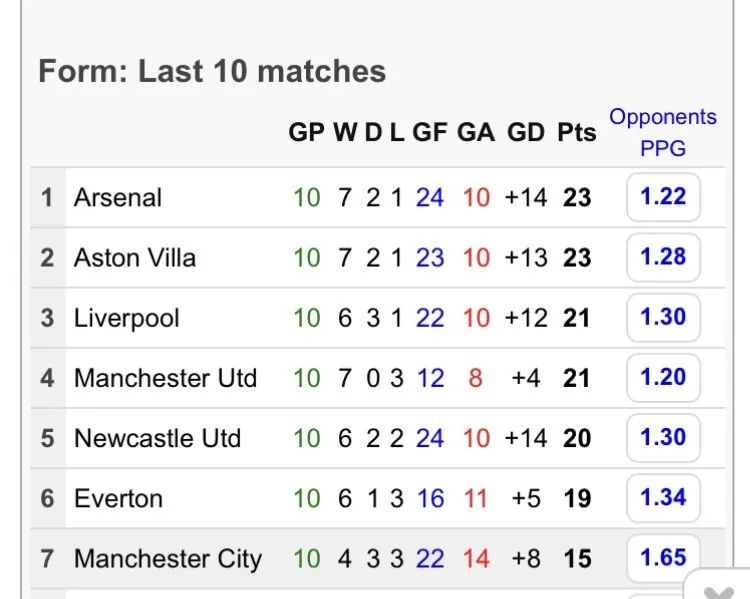This screenshot has width=750, height=599.
Task: Open the Manchester City team name
Action: click(167, 558)
